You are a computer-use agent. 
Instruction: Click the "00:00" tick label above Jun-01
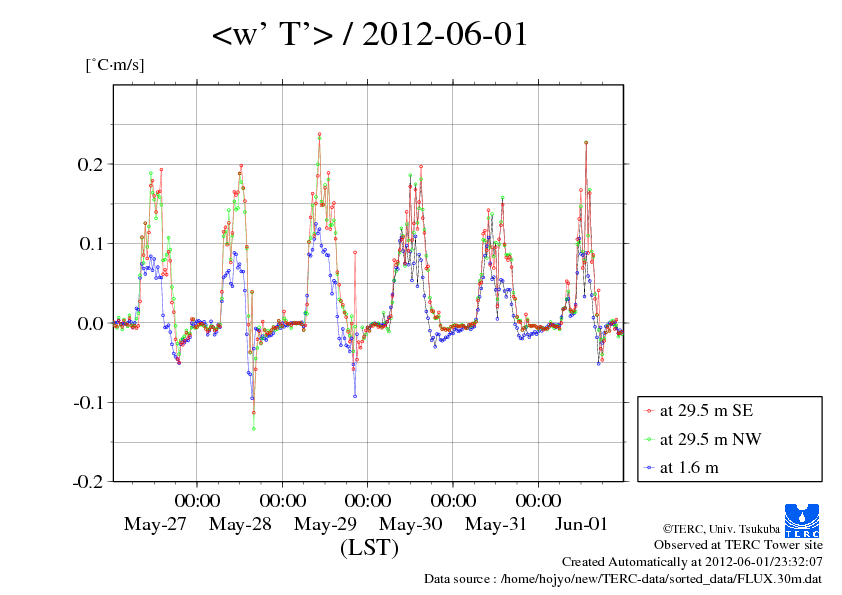coord(539,500)
